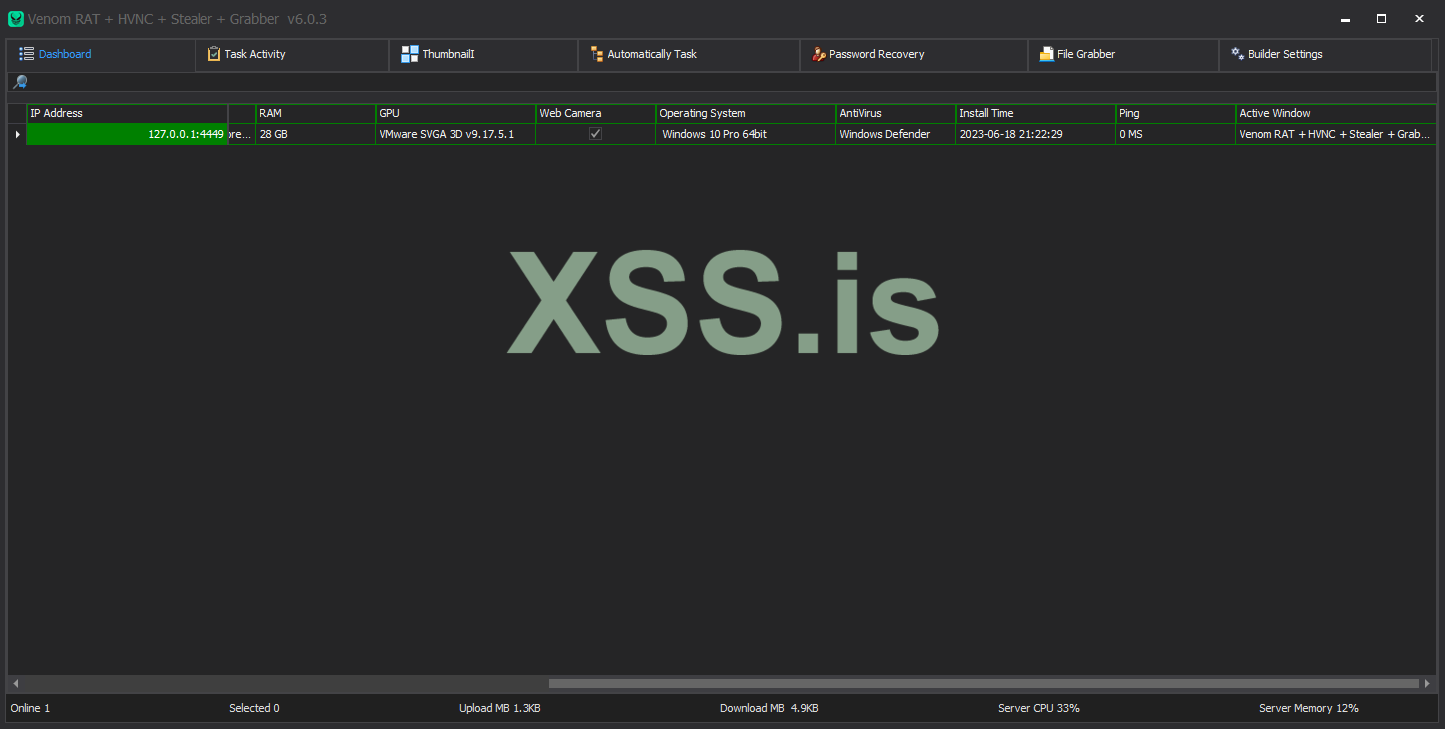Viewport: 1445px width, 729px height.
Task: Click the 0 MS ping cell
Action: tap(1176, 134)
